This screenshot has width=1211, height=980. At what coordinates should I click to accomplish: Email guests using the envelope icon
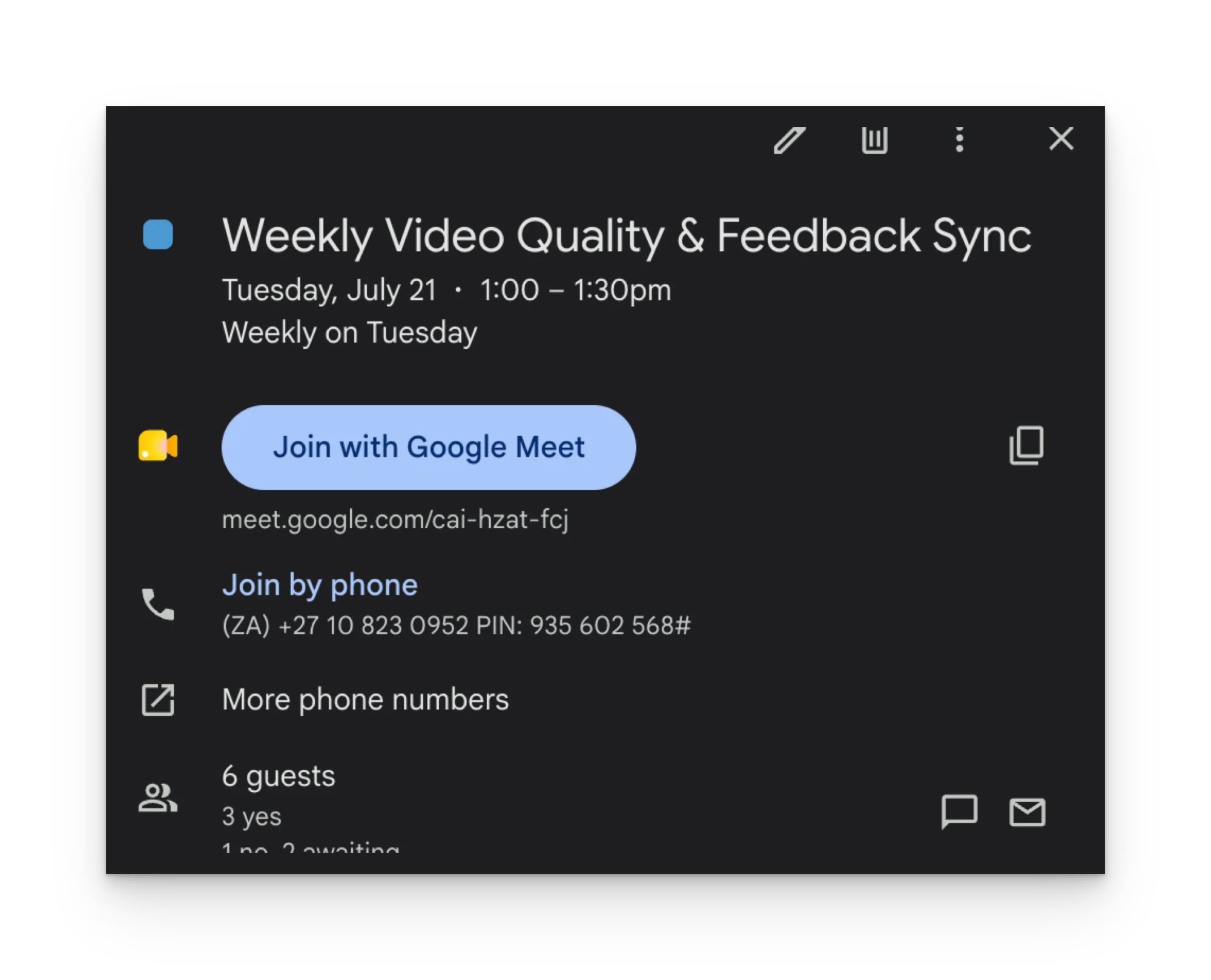(1027, 812)
